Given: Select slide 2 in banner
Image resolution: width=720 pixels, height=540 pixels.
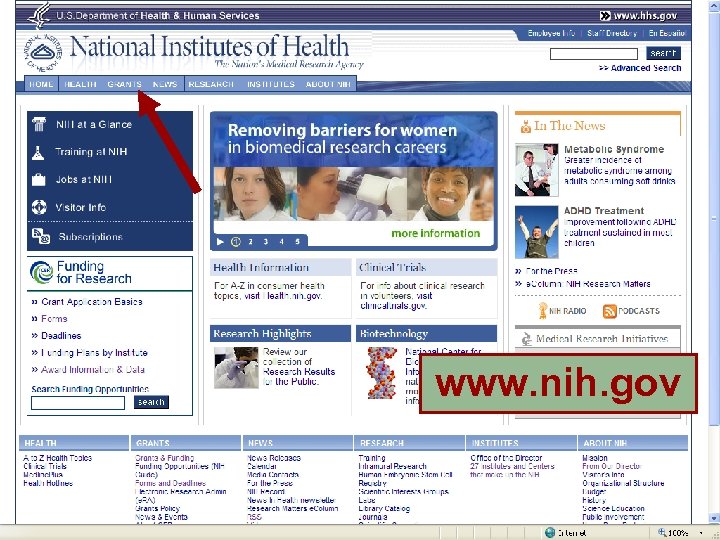Looking at the screenshot, I should pyautogui.click(x=251, y=242).
